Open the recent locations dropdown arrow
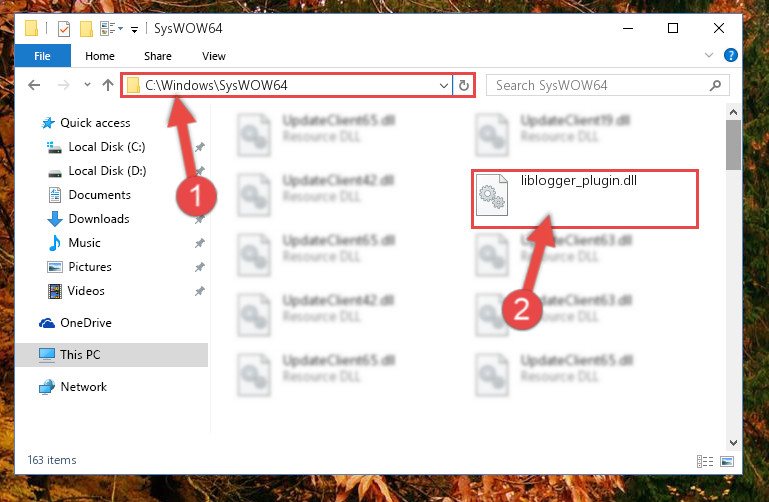Screen dimensions: 769x502 point(87,84)
